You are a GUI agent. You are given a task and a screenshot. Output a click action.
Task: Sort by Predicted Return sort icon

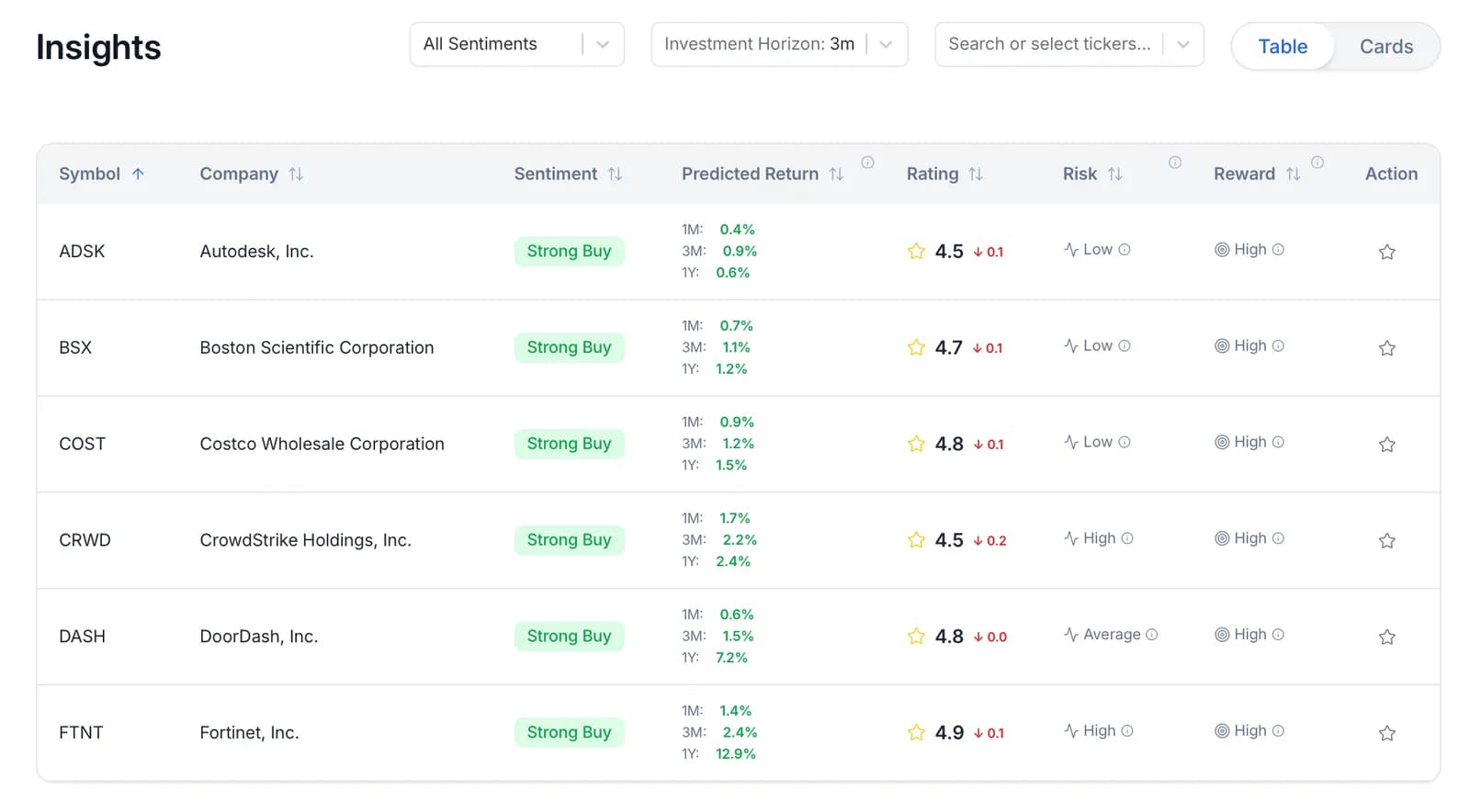(836, 174)
